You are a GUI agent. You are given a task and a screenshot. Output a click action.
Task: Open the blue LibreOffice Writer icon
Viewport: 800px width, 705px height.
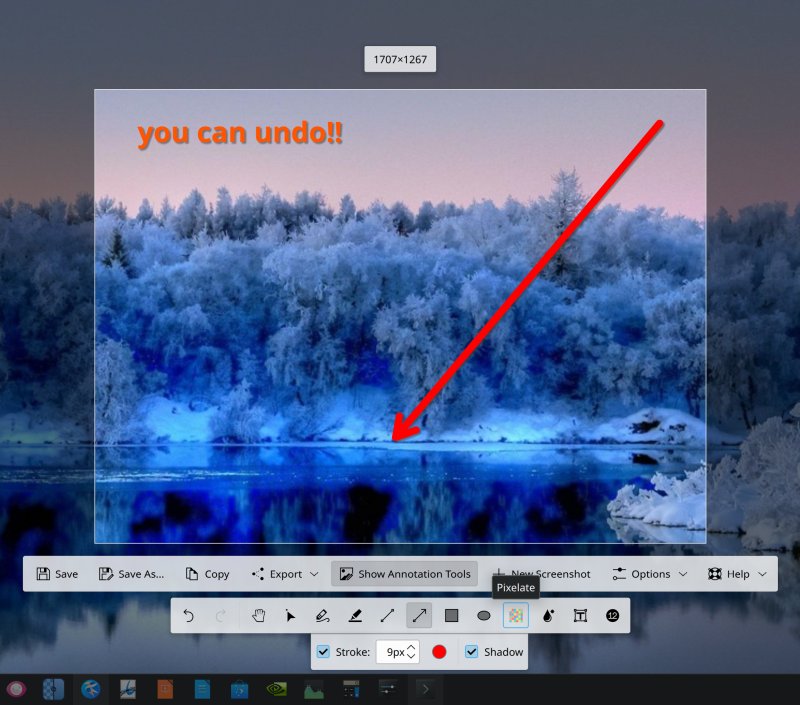pos(202,690)
